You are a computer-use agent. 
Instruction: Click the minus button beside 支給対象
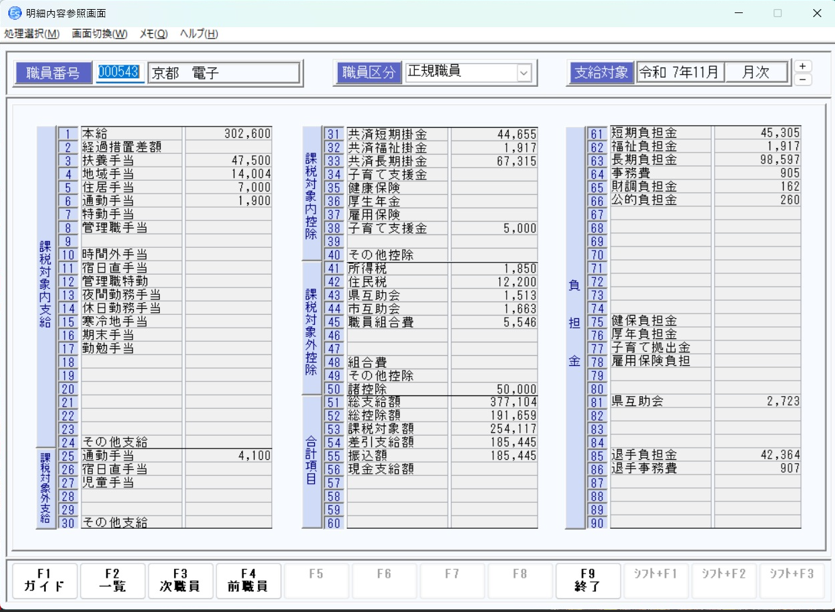point(803,79)
